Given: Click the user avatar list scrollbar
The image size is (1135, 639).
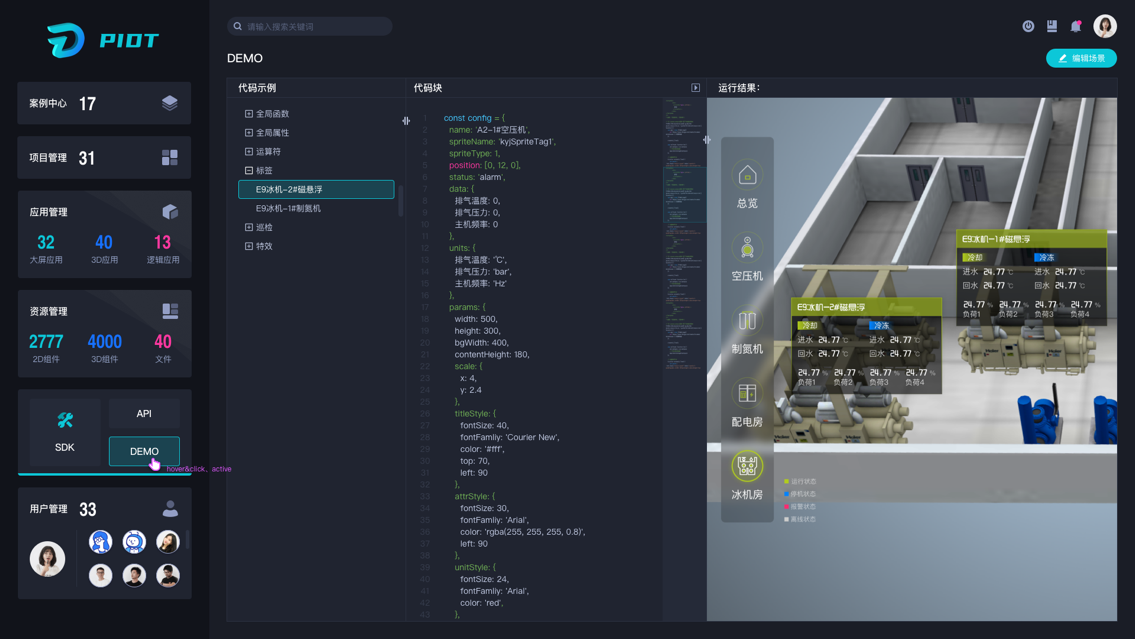Looking at the screenshot, I should 188,539.
